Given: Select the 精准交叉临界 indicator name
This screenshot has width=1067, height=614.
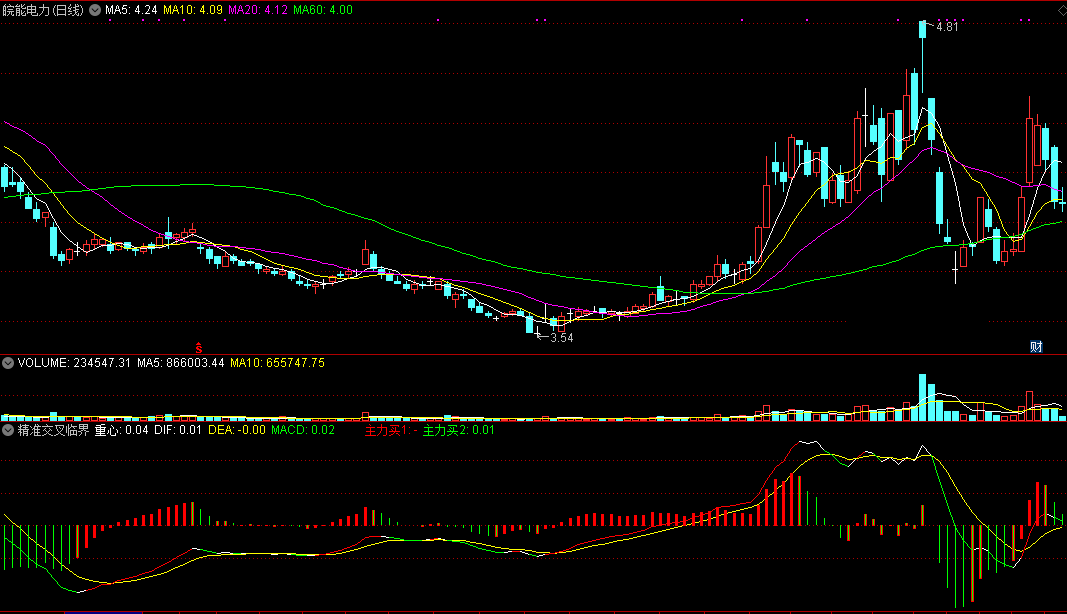Looking at the screenshot, I should [53, 430].
